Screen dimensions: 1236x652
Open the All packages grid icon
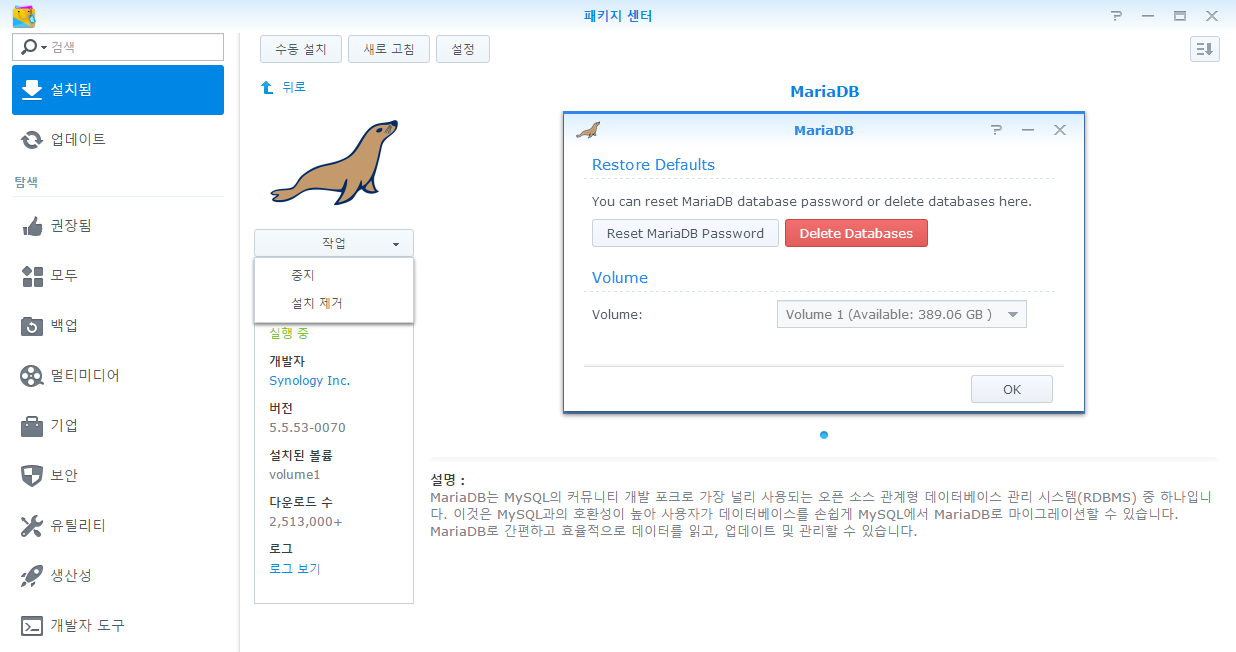pos(32,276)
